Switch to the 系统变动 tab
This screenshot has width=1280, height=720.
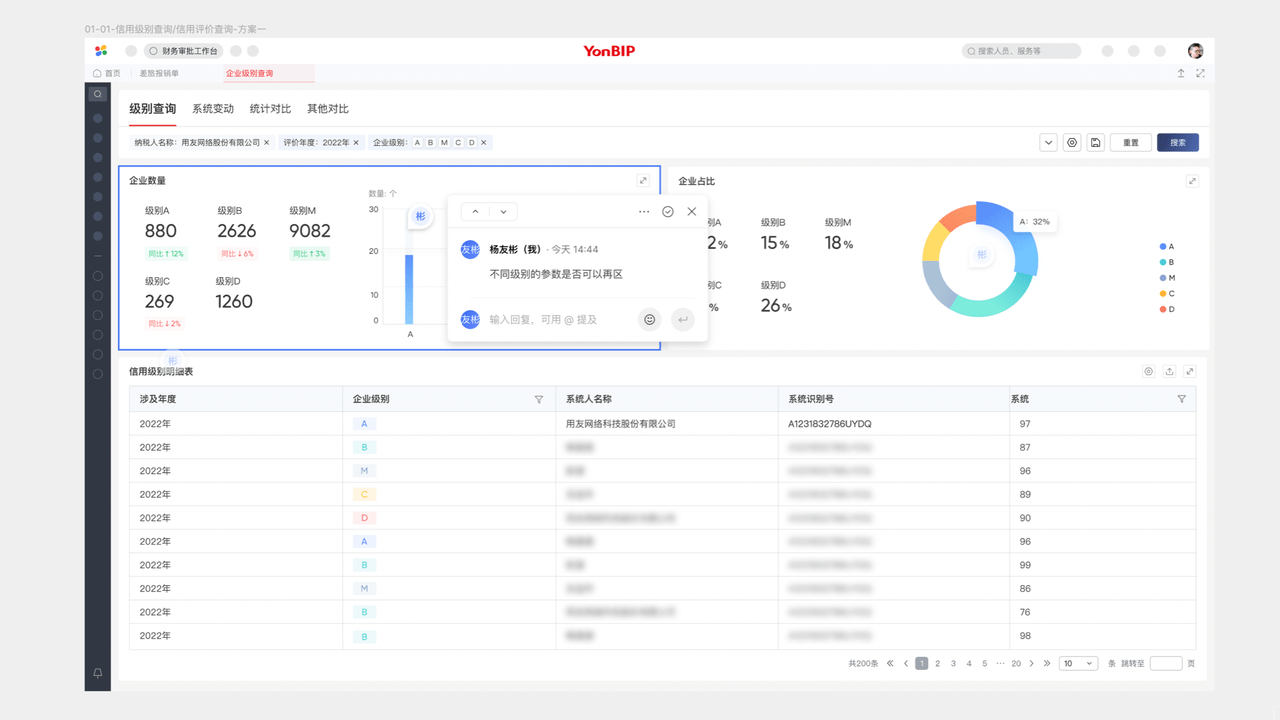[213, 109]
